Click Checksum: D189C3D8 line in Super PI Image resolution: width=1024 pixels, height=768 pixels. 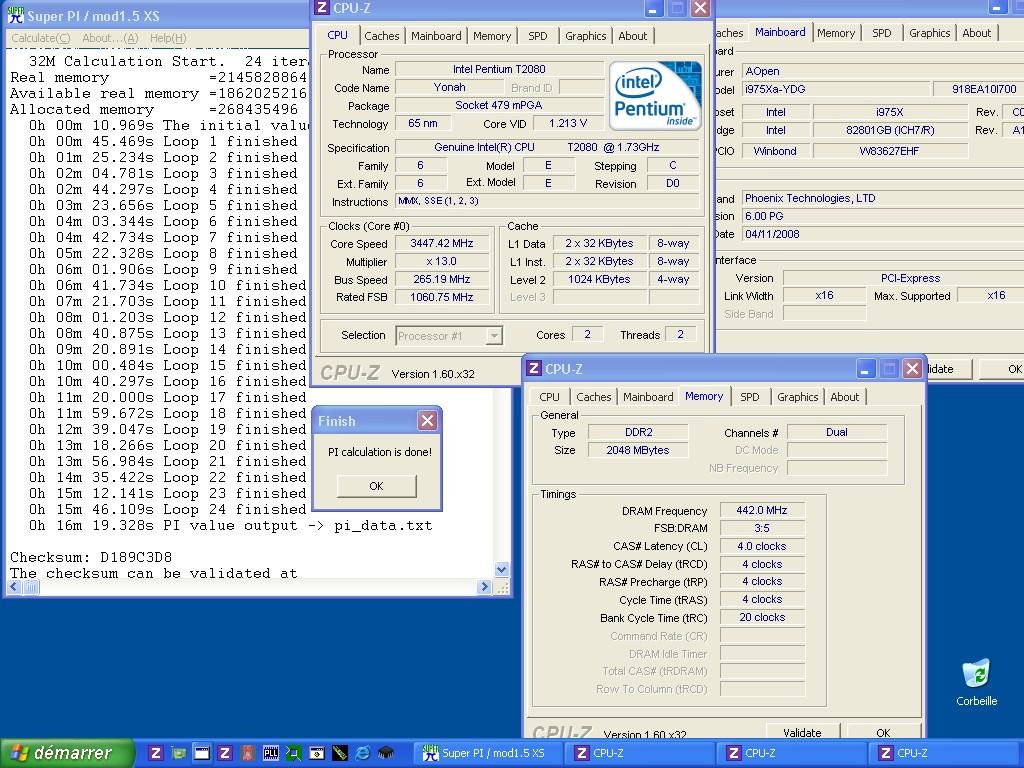[x=91, y=557]
